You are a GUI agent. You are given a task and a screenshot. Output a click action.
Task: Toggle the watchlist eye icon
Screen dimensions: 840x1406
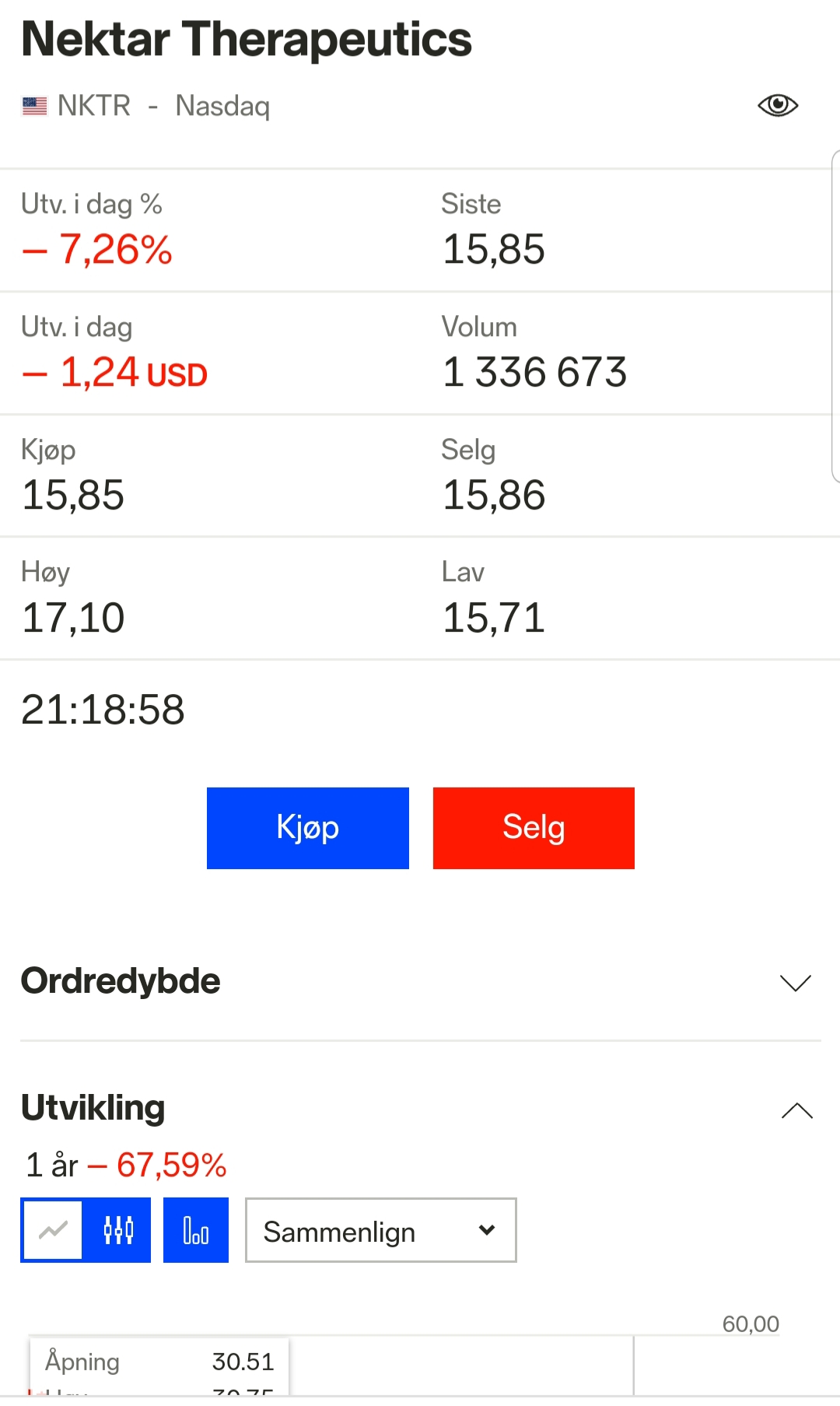(778, 105)
